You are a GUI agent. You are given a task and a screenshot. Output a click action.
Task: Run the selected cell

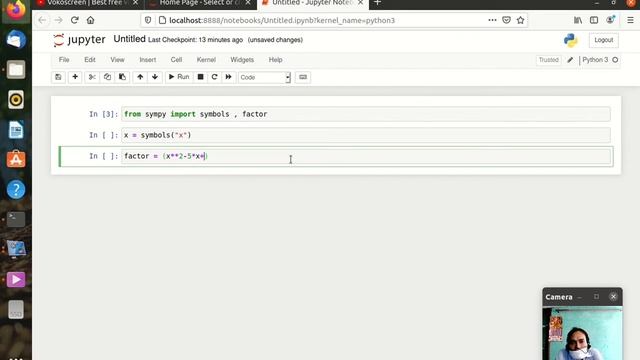179,77
